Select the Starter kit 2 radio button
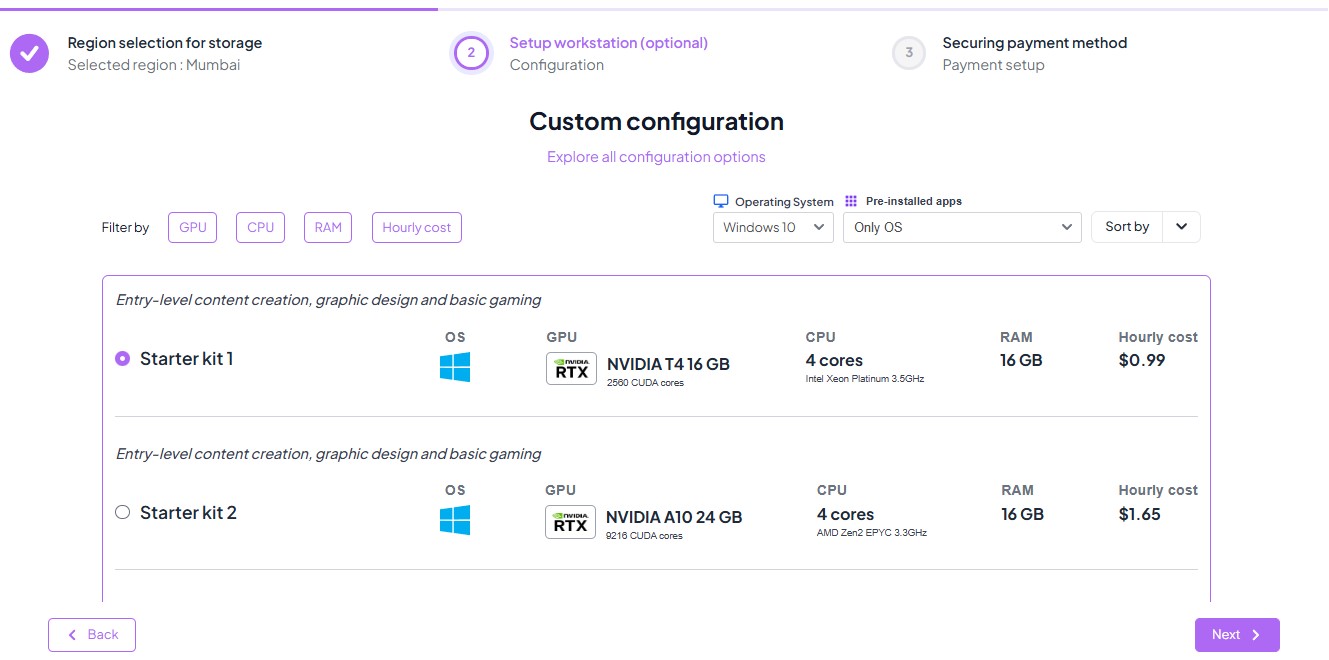This screenshot has height=660, width=1329. pos(122,511)
